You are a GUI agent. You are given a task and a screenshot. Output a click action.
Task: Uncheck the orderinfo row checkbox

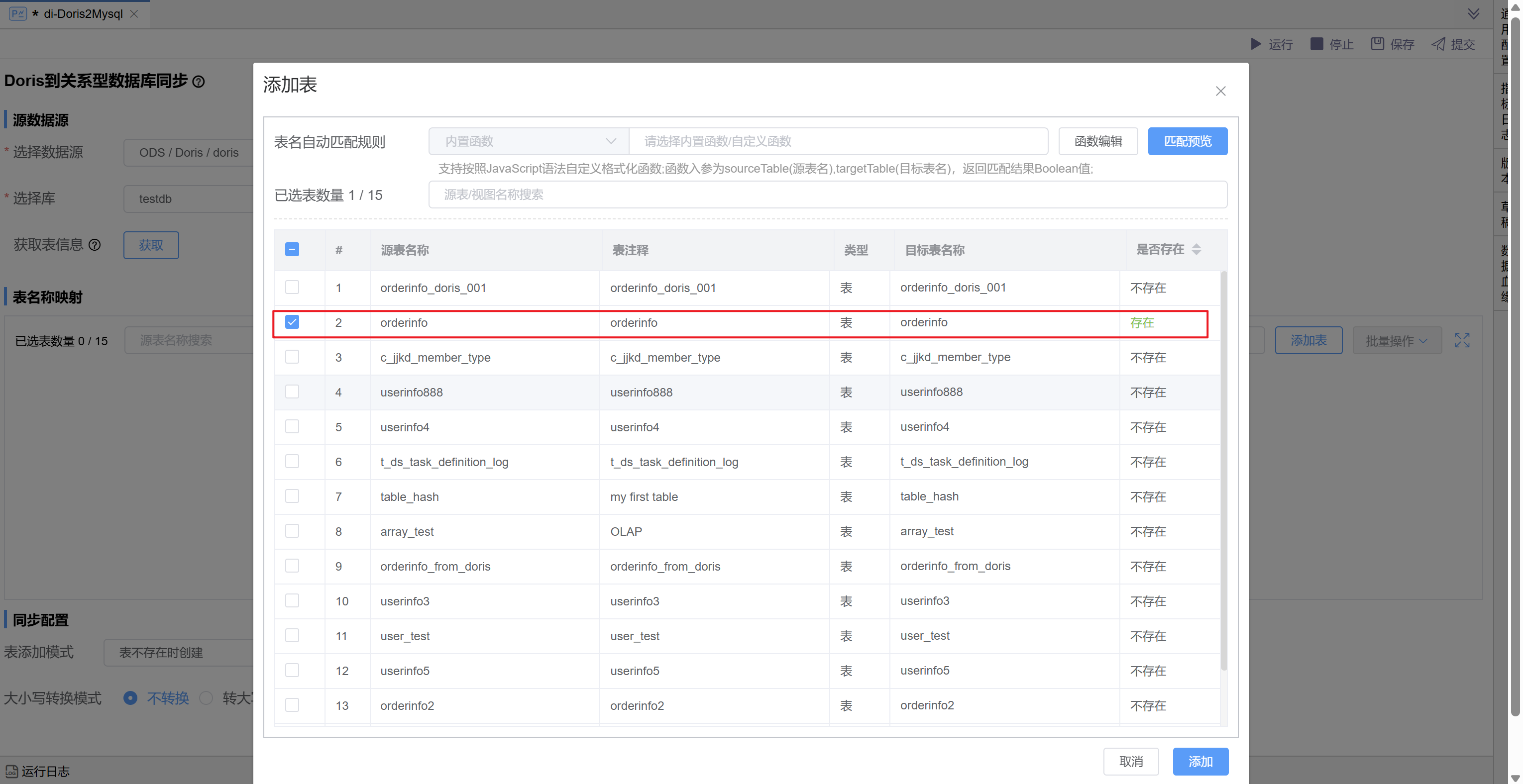click(x=292, y=322)
